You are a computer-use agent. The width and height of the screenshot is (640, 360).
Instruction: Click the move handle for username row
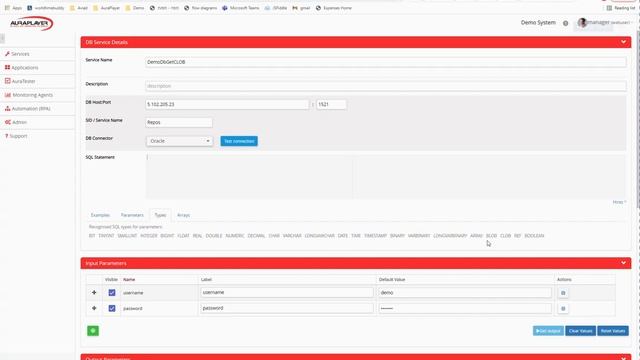pos(94,293)
